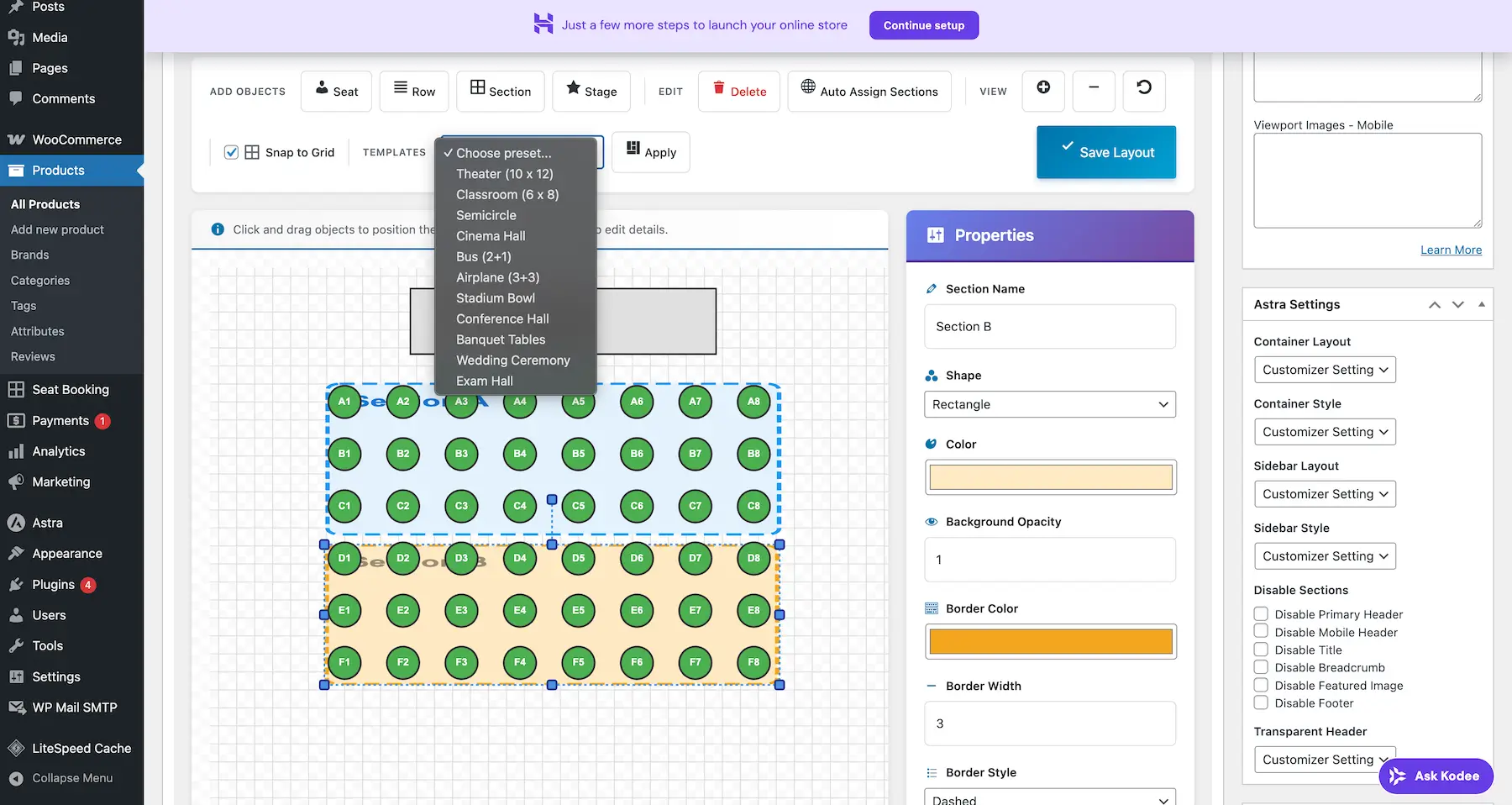Toggle the Snap to Grid checkbox
The image size is (1512, 805).
(x=231, y=152)
